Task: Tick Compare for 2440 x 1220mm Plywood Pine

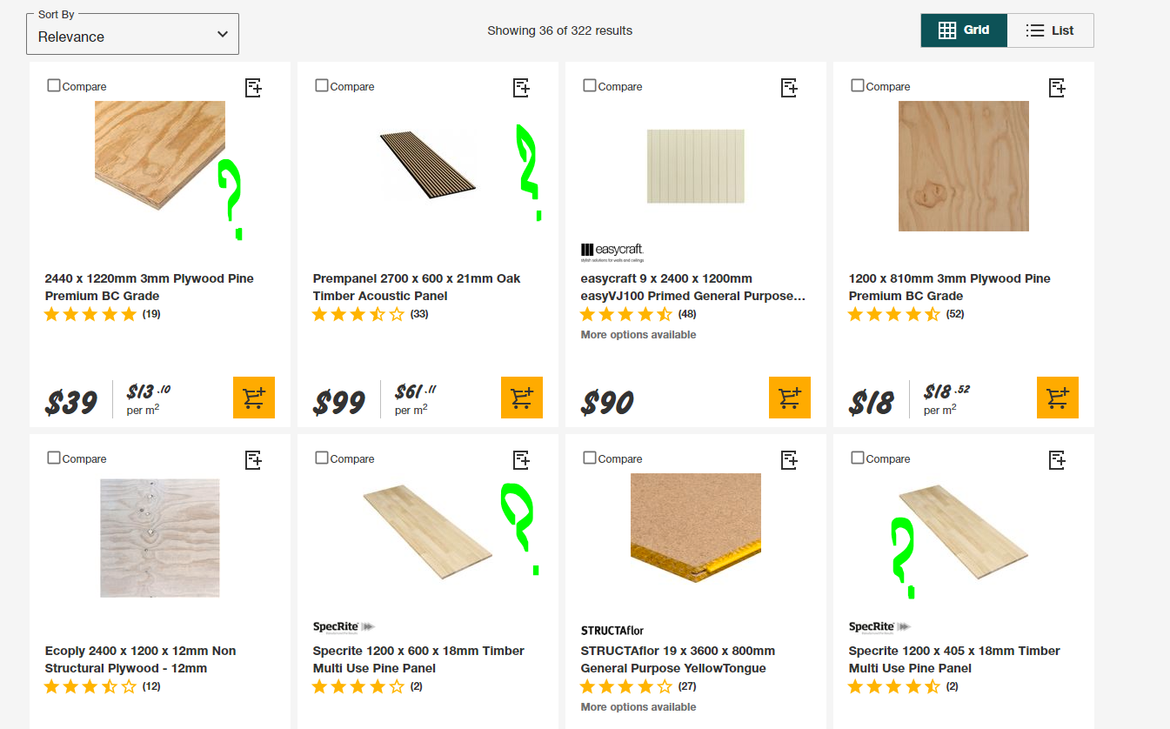Action: point(54,86)
